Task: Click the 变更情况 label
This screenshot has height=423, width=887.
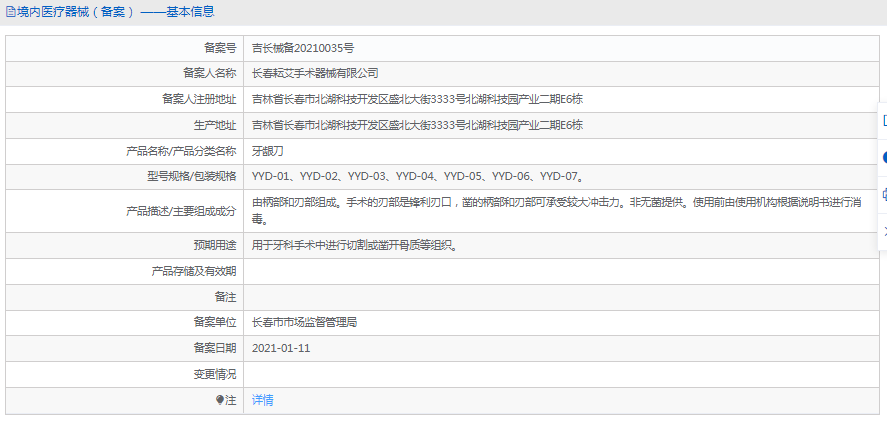Action: [x=215, y=374]
